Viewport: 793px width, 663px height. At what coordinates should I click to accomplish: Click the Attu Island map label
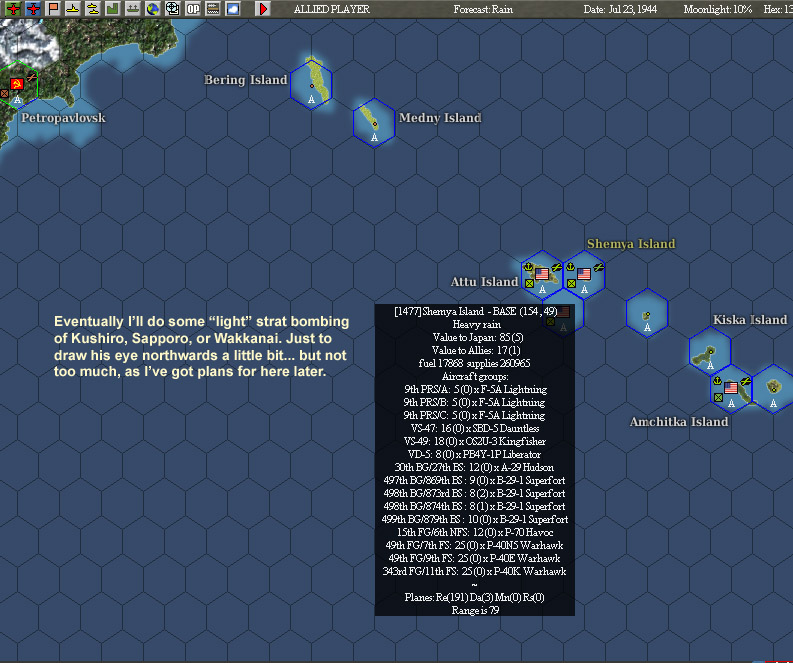pyautogui.click(x=484, y=282)
